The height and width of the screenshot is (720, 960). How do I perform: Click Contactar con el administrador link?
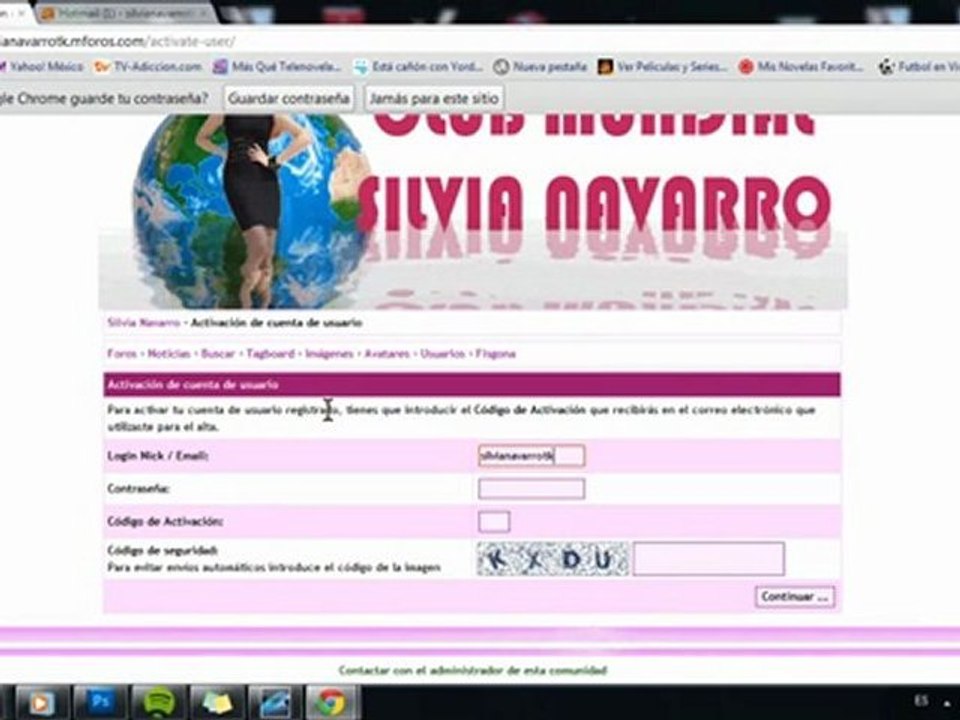point(473,670)
